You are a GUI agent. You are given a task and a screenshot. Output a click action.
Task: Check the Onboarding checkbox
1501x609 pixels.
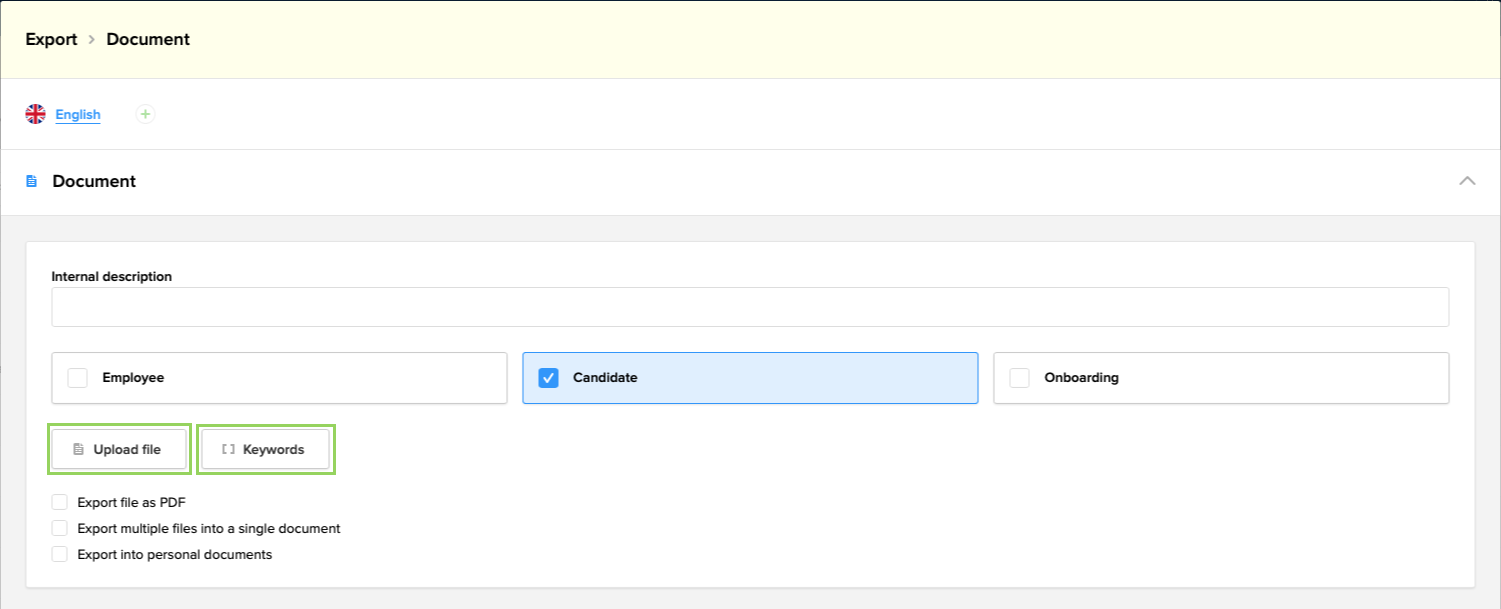1018,378
